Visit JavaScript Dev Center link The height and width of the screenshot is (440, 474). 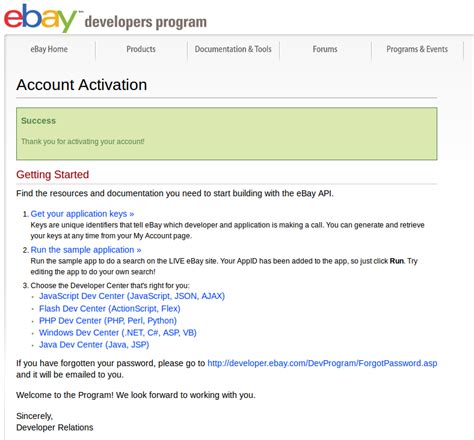click(132, 296)
